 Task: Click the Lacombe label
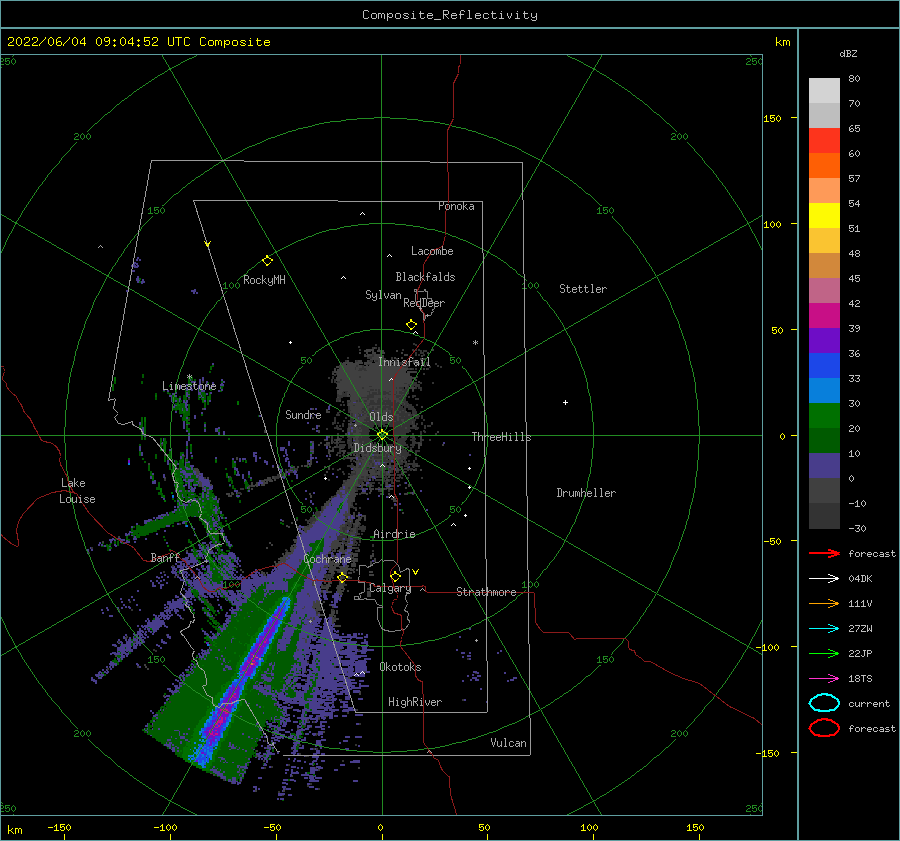coord(432,251)
